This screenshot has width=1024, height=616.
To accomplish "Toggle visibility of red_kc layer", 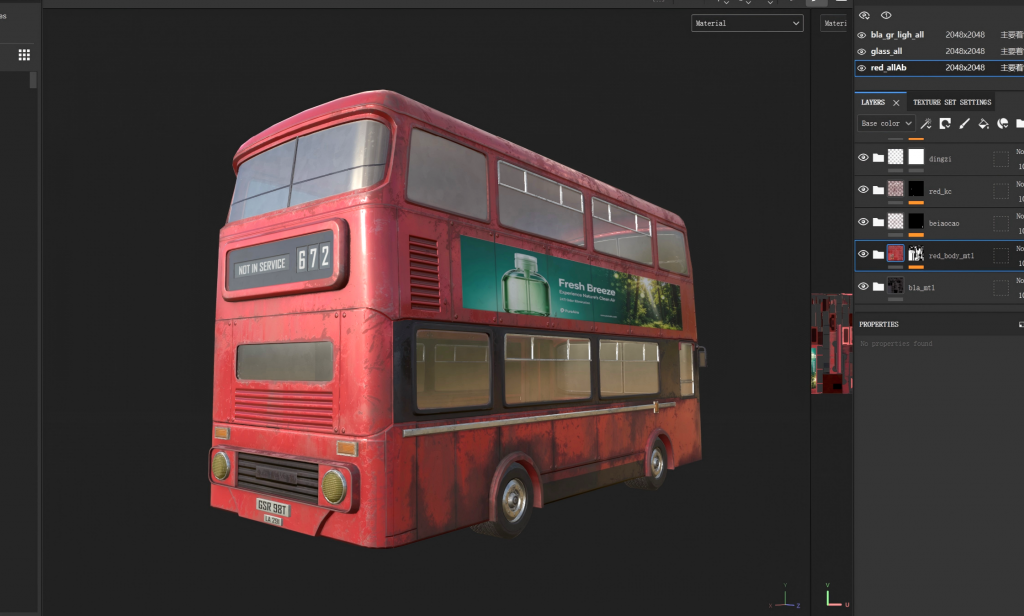I will pos(863,189).
